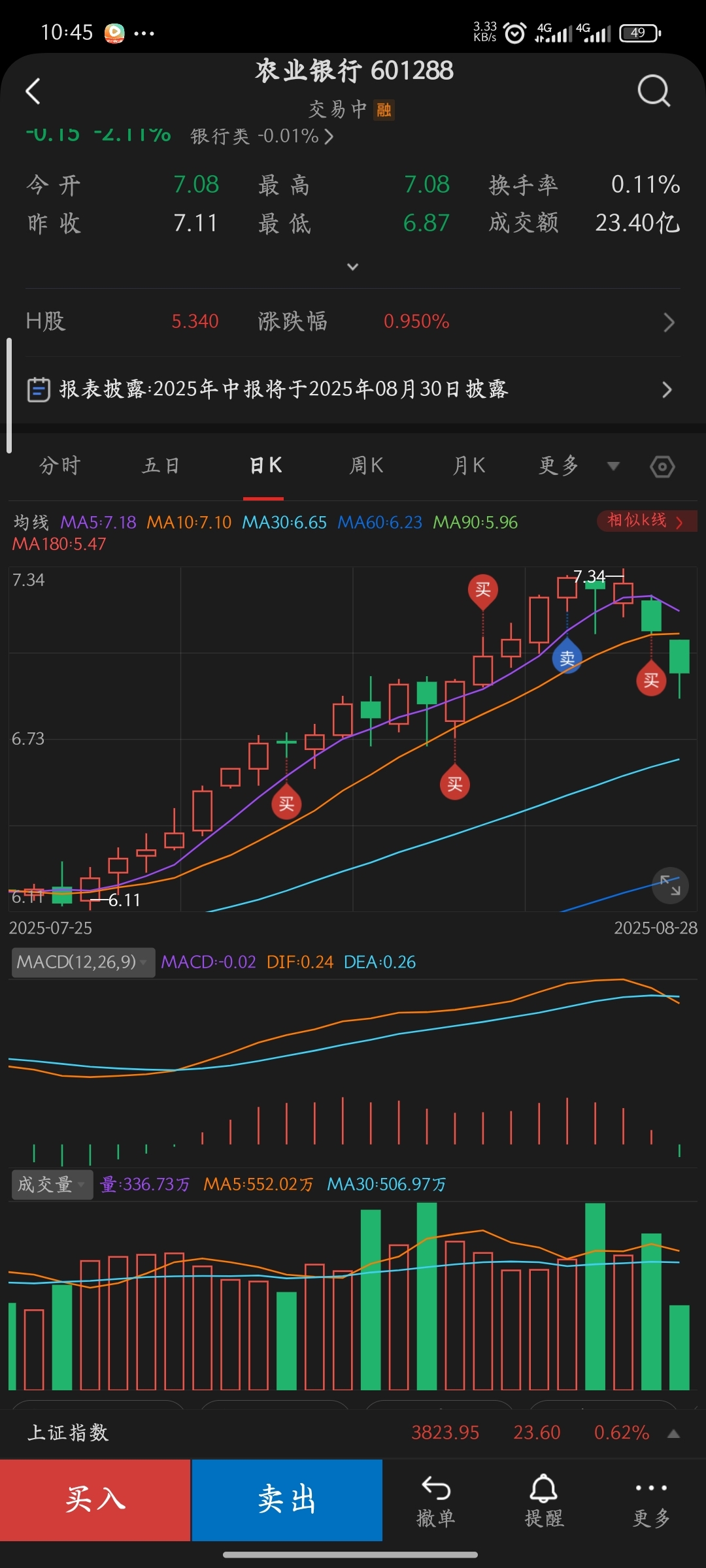Tap 量:336.73万 volume value
Viewport: 706px width, 1568px height.
click(x=144, y=1184)
